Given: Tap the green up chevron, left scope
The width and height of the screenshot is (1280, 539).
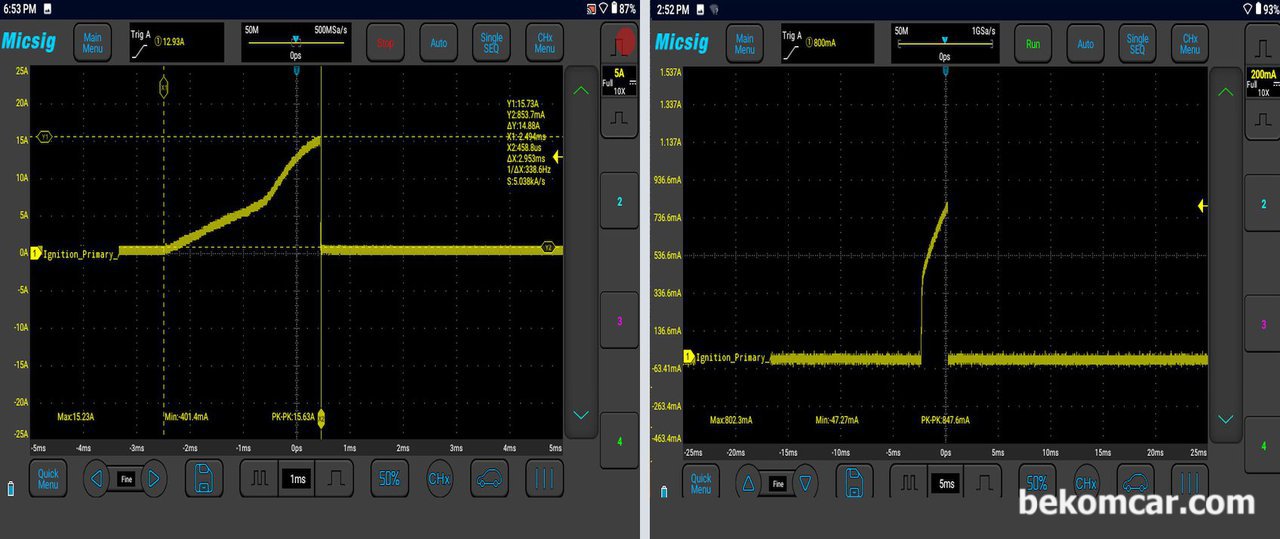Looking at the screenshot, I should (x=581, y=90).
